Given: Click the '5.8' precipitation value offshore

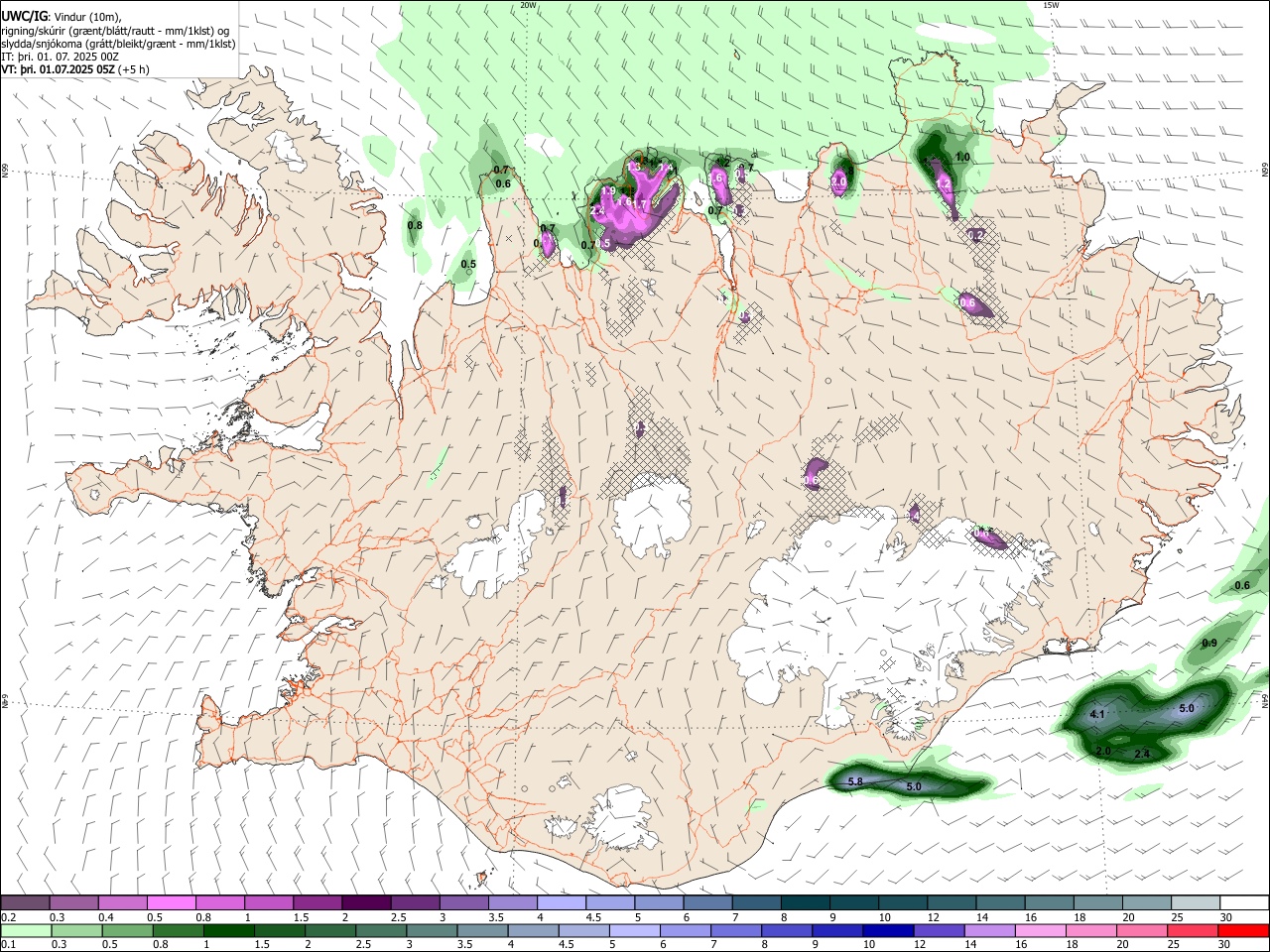Looking at the screenshot, I should point(855,782).
